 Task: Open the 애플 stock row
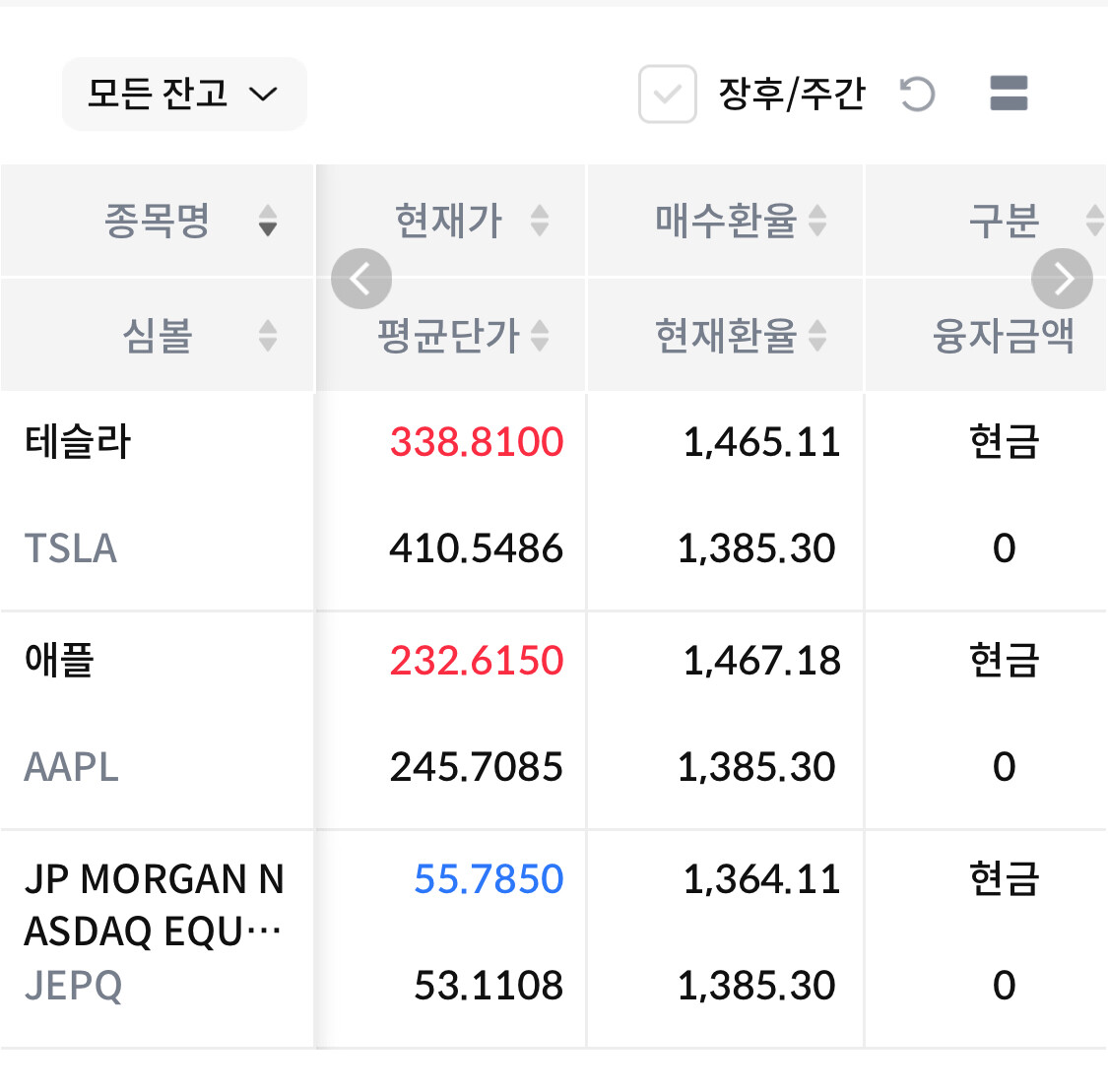(60, 660)
